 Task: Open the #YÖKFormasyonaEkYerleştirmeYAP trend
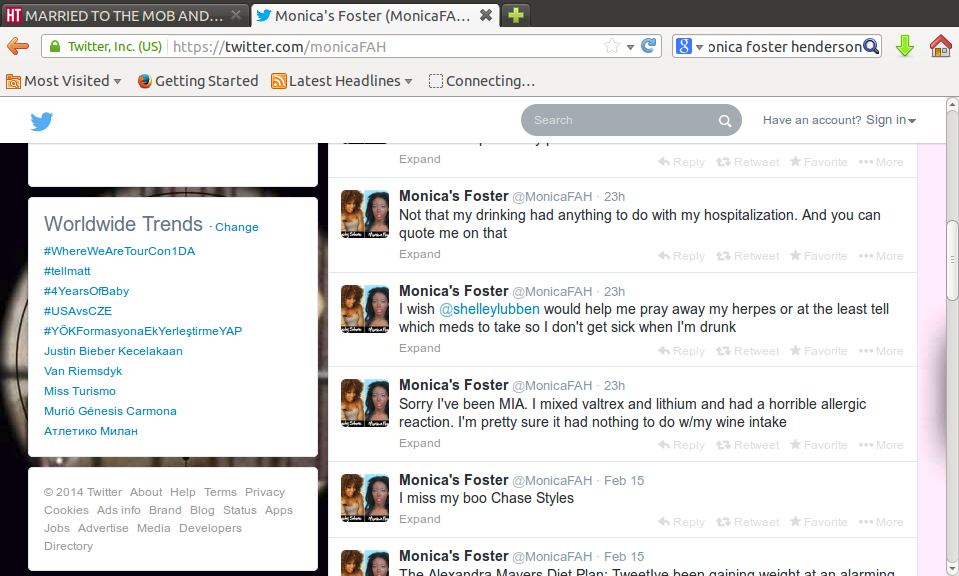click(143, 331)
